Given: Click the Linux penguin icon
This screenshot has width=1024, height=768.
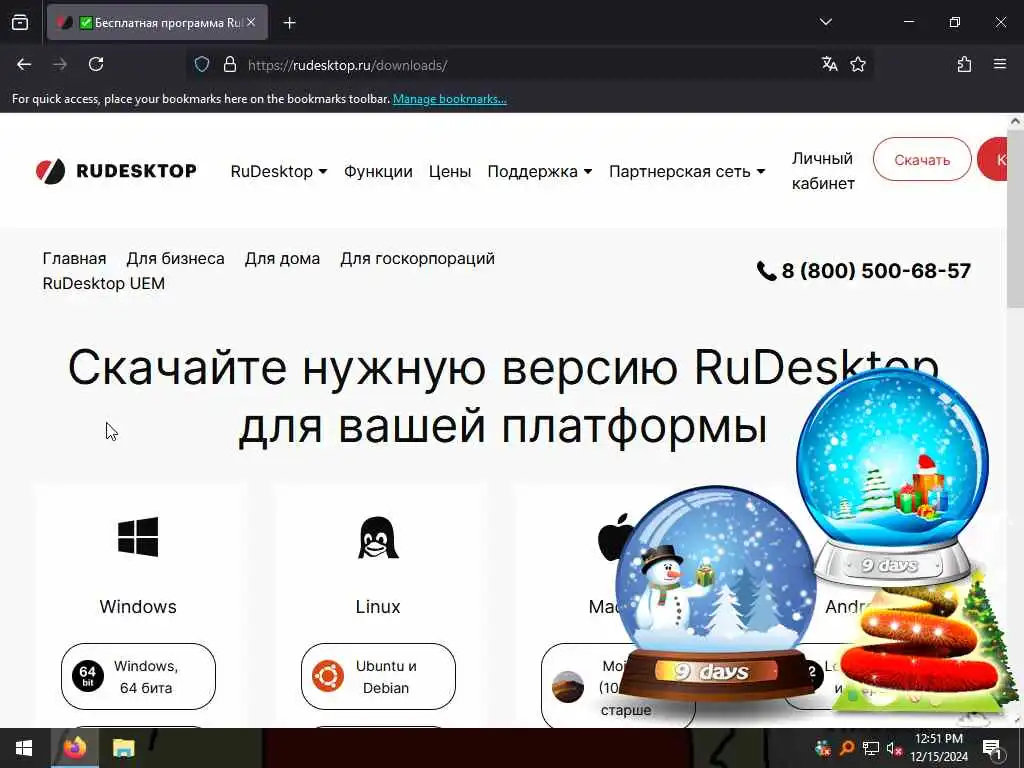Looking at the screenshot, I should click(378, 537).
